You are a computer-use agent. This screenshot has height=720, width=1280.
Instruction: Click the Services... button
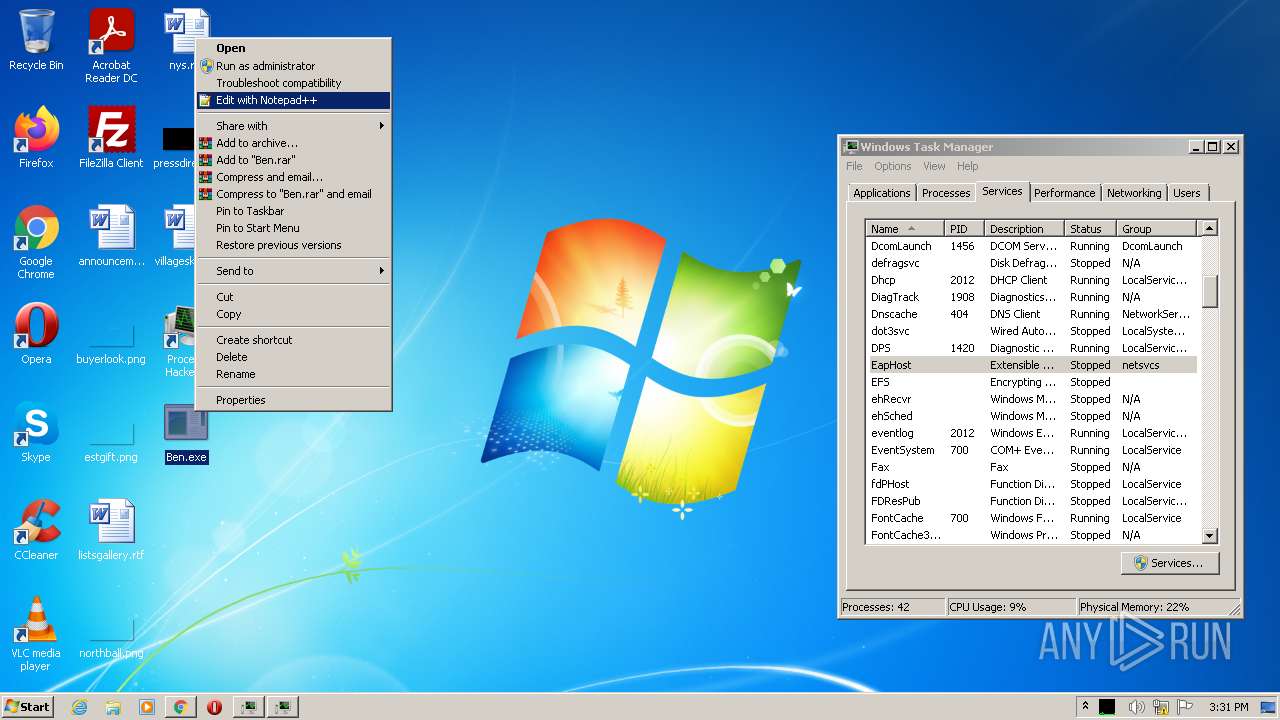[x=1170, y=563]
